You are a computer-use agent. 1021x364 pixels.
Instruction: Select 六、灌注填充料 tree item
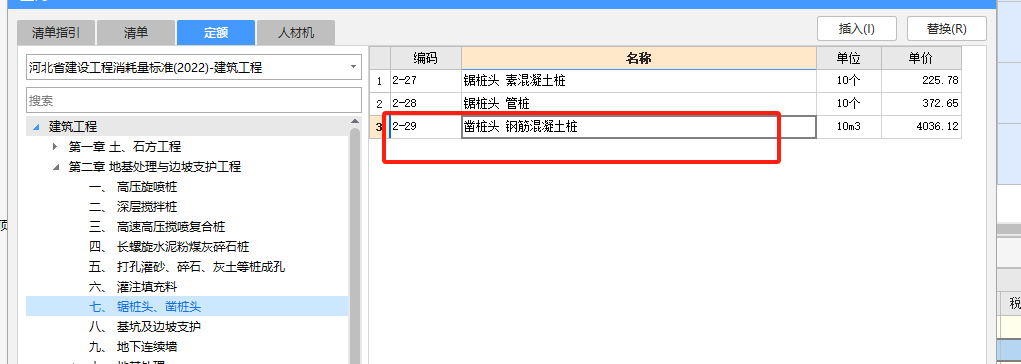133,287
